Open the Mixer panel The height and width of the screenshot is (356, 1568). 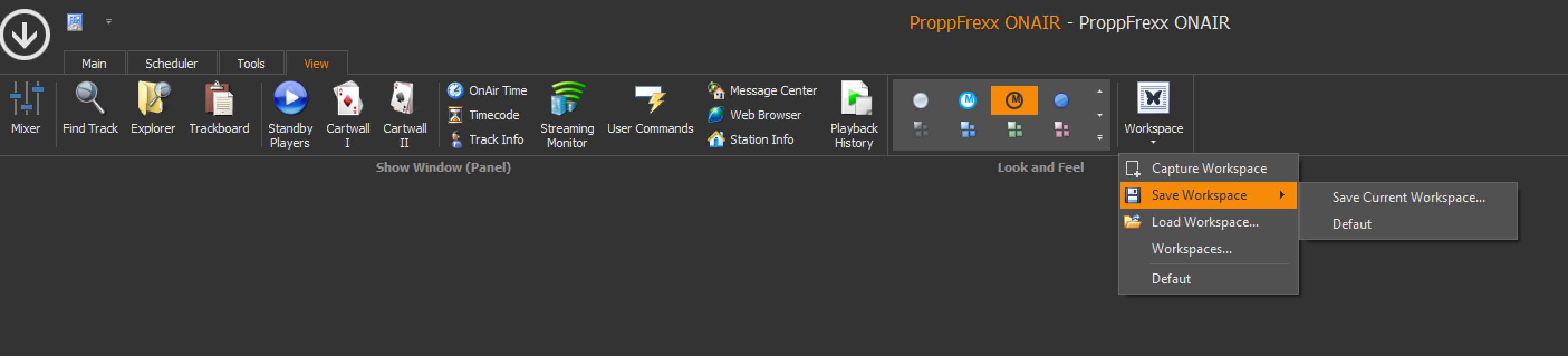[26, 108]
